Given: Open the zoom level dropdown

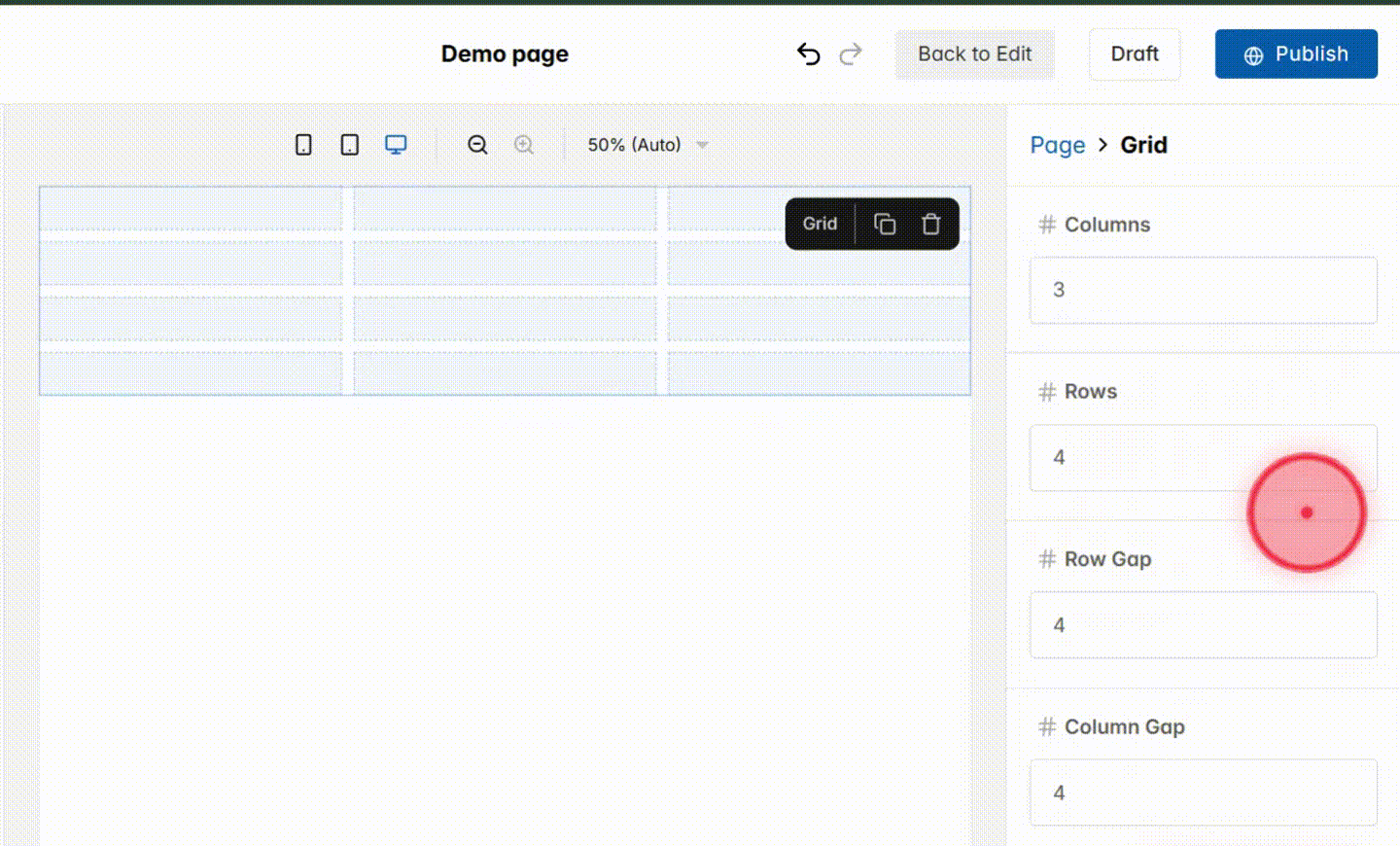Looking at the screenshot, I should click(x=646, y=144).
